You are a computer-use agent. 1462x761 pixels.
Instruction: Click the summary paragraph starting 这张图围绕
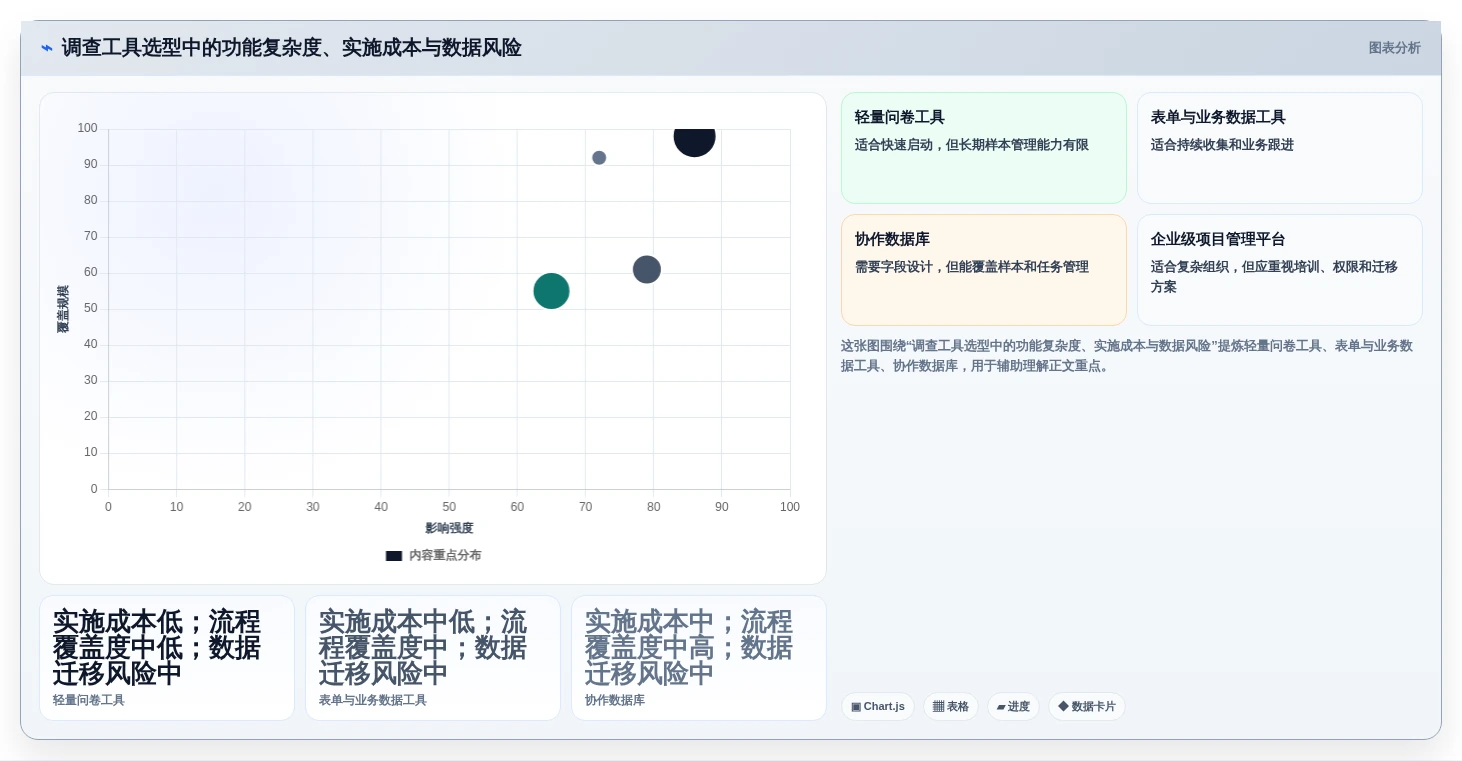tap(1127, 356)
